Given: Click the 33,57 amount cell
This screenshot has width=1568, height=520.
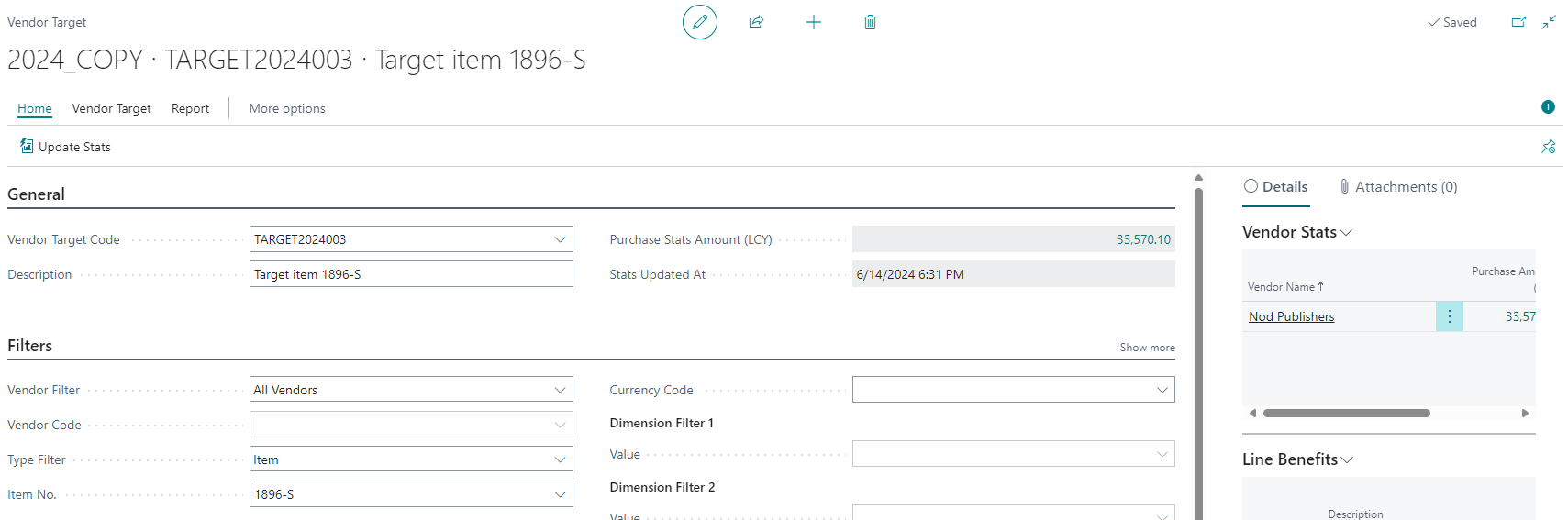Looking at the screenshot, I should [x=1519, y=316].
